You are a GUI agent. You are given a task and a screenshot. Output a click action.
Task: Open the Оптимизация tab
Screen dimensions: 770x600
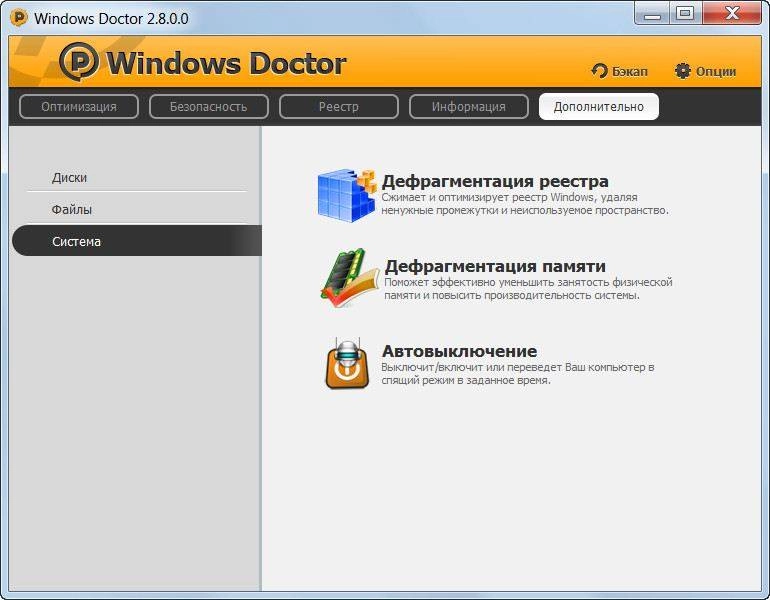(x=79, y=107)
